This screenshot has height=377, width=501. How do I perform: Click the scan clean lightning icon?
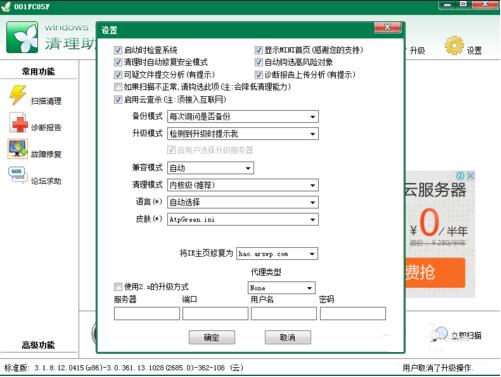coord(18,95)
